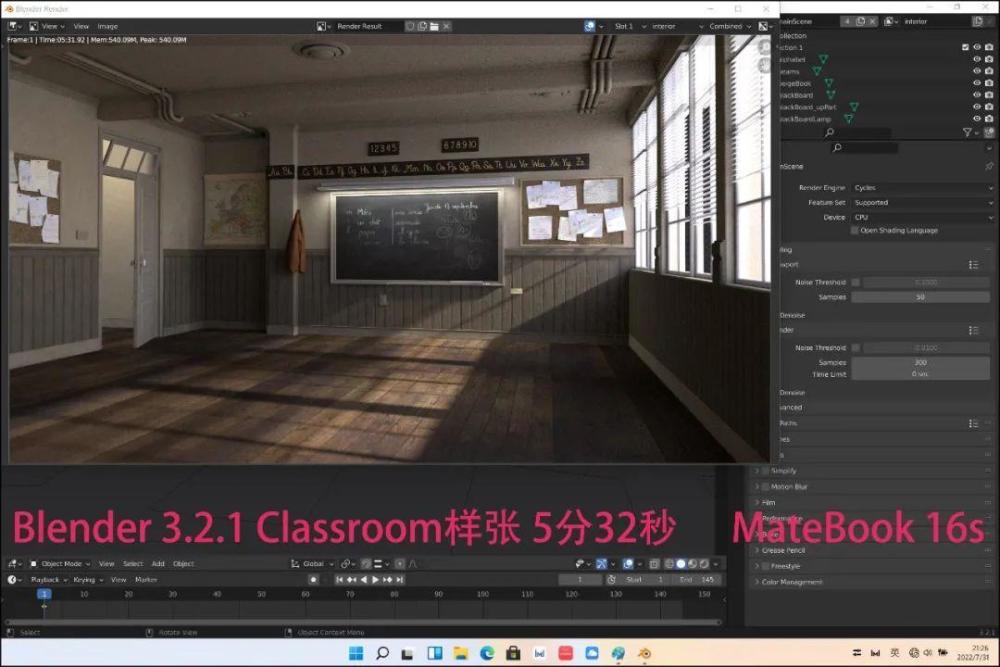Enable the Simplify panel checkbox
The width and height of the screenshot is (1000, 667).
coord(766,471)
